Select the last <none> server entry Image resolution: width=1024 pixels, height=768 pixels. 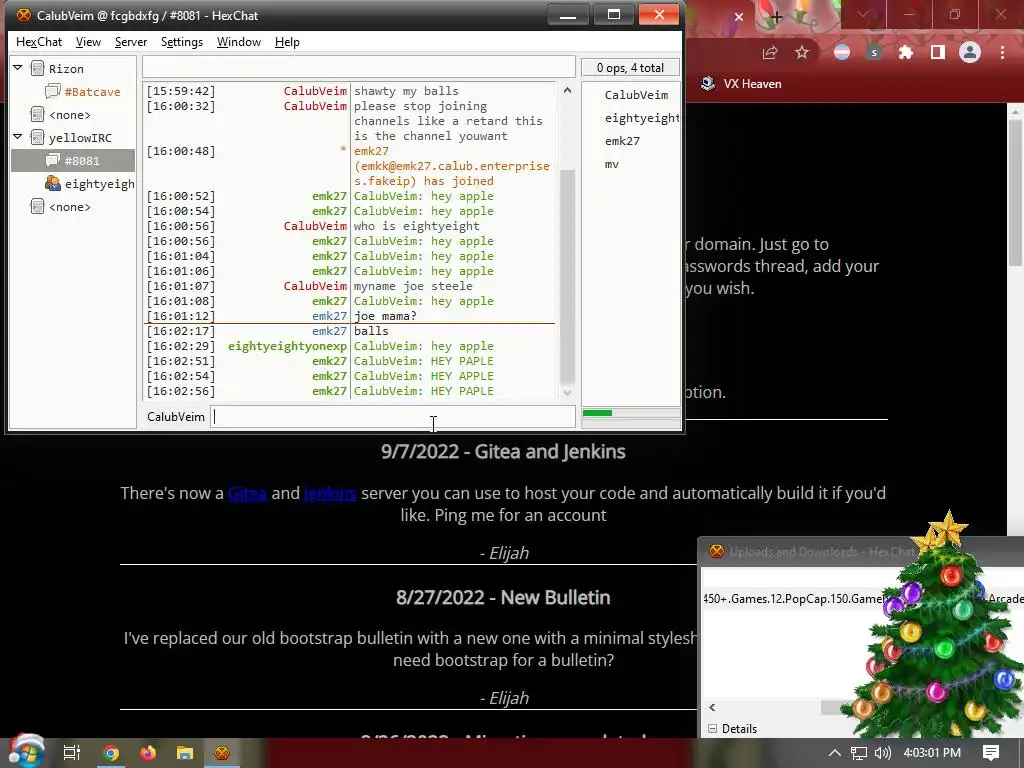[x=70, y=207]
